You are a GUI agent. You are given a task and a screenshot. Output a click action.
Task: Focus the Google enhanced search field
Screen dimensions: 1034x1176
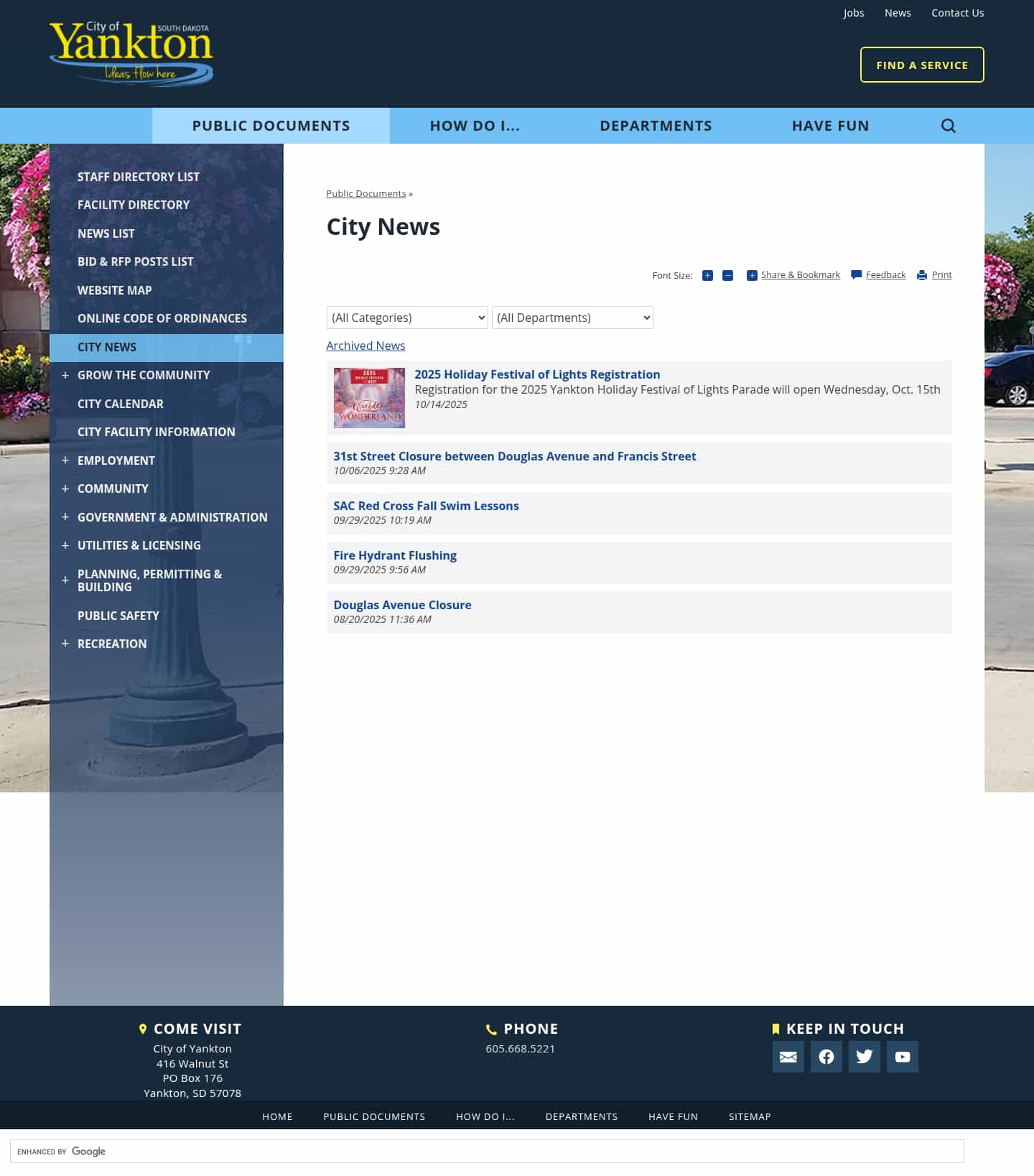(x=503, y=1151)
